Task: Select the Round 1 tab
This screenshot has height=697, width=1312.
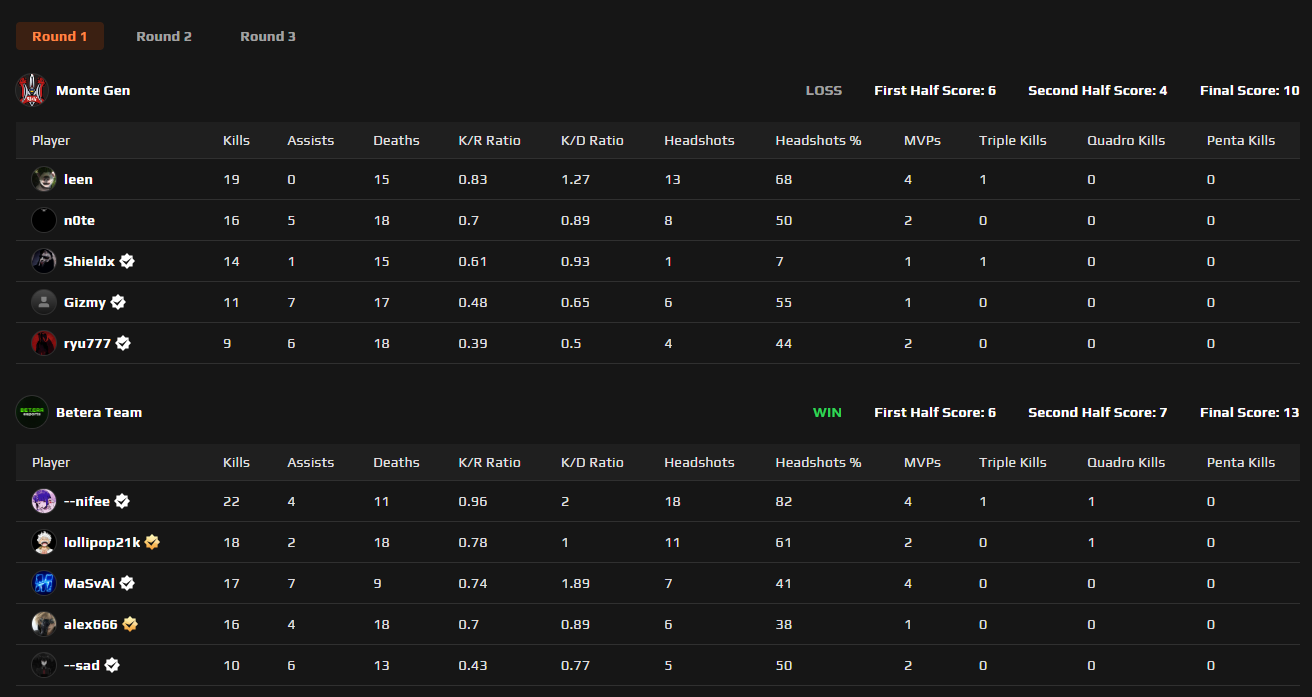Action: pos(60,36)
